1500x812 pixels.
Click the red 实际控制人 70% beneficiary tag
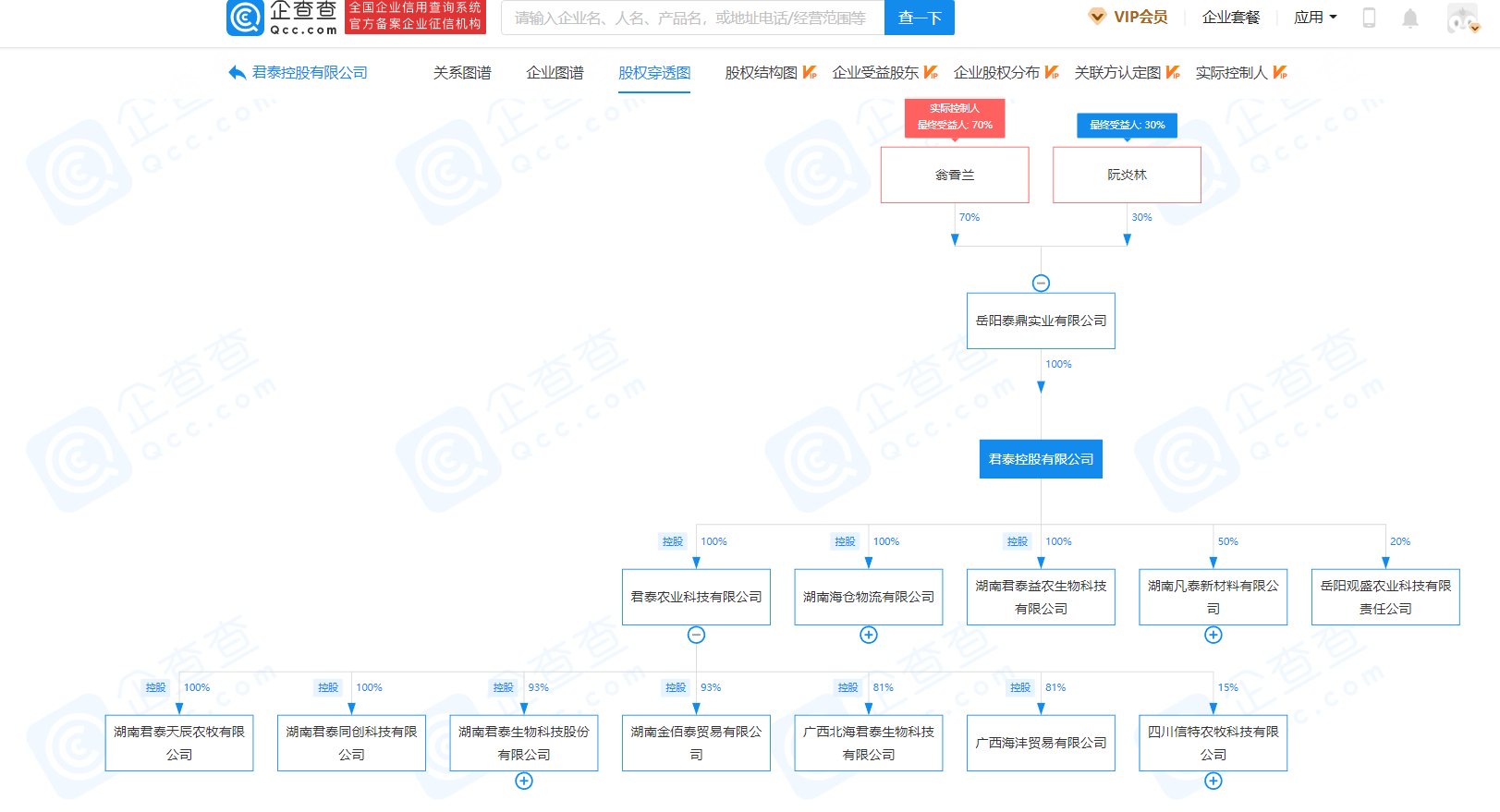[955, 117]
